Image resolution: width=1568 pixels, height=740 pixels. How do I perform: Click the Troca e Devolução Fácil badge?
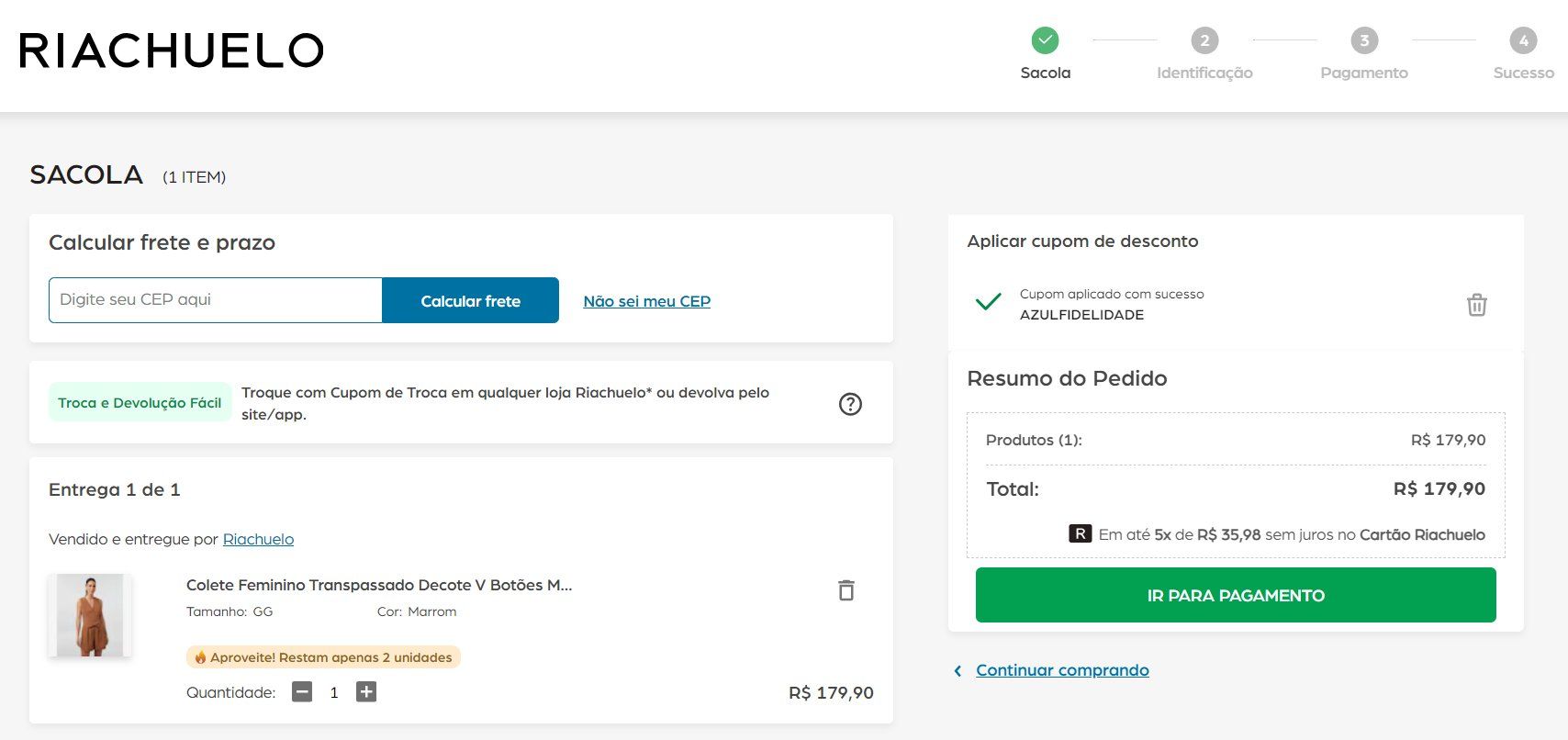tap(140, 402)
